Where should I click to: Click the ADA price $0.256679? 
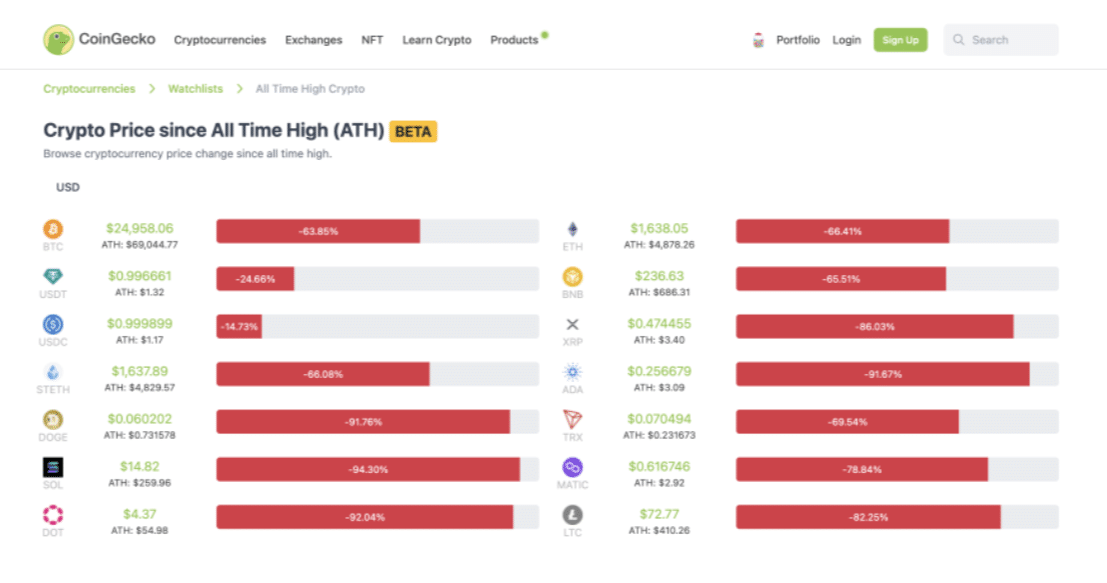659,371
